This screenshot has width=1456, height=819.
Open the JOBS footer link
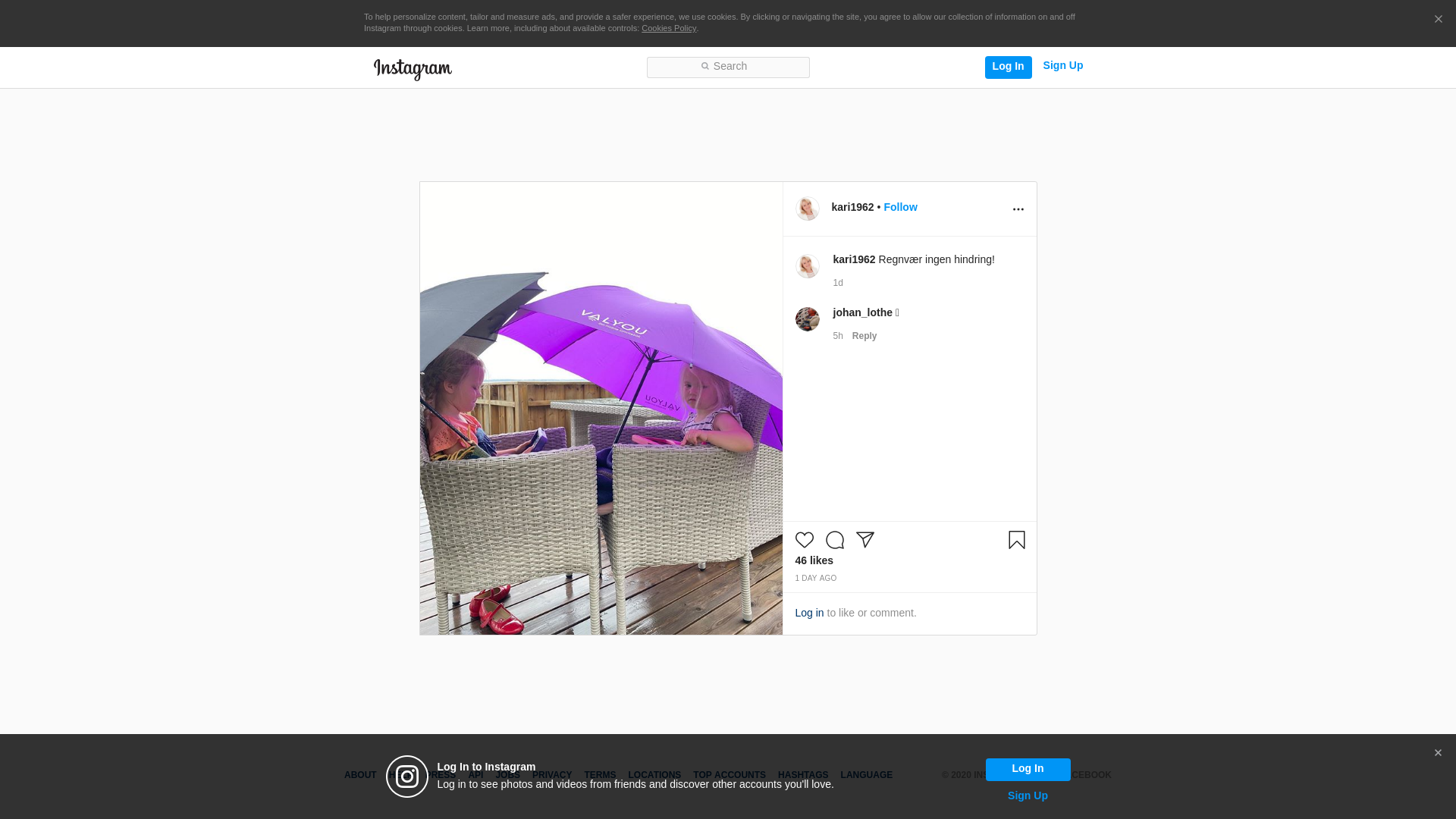point(508,775)
